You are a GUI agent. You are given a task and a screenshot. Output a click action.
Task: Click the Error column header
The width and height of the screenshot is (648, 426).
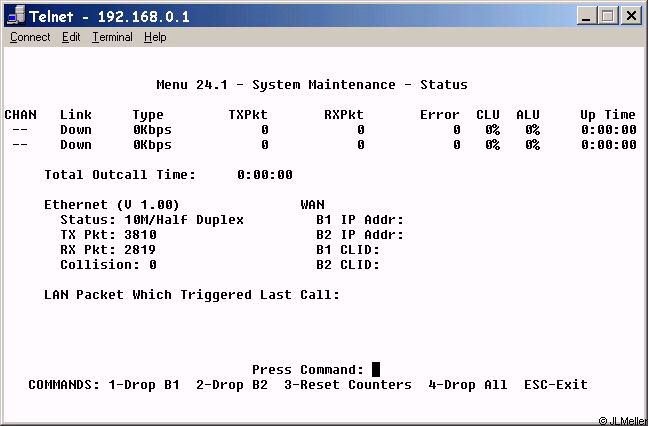pyautogui.click(x=440, y=115)
